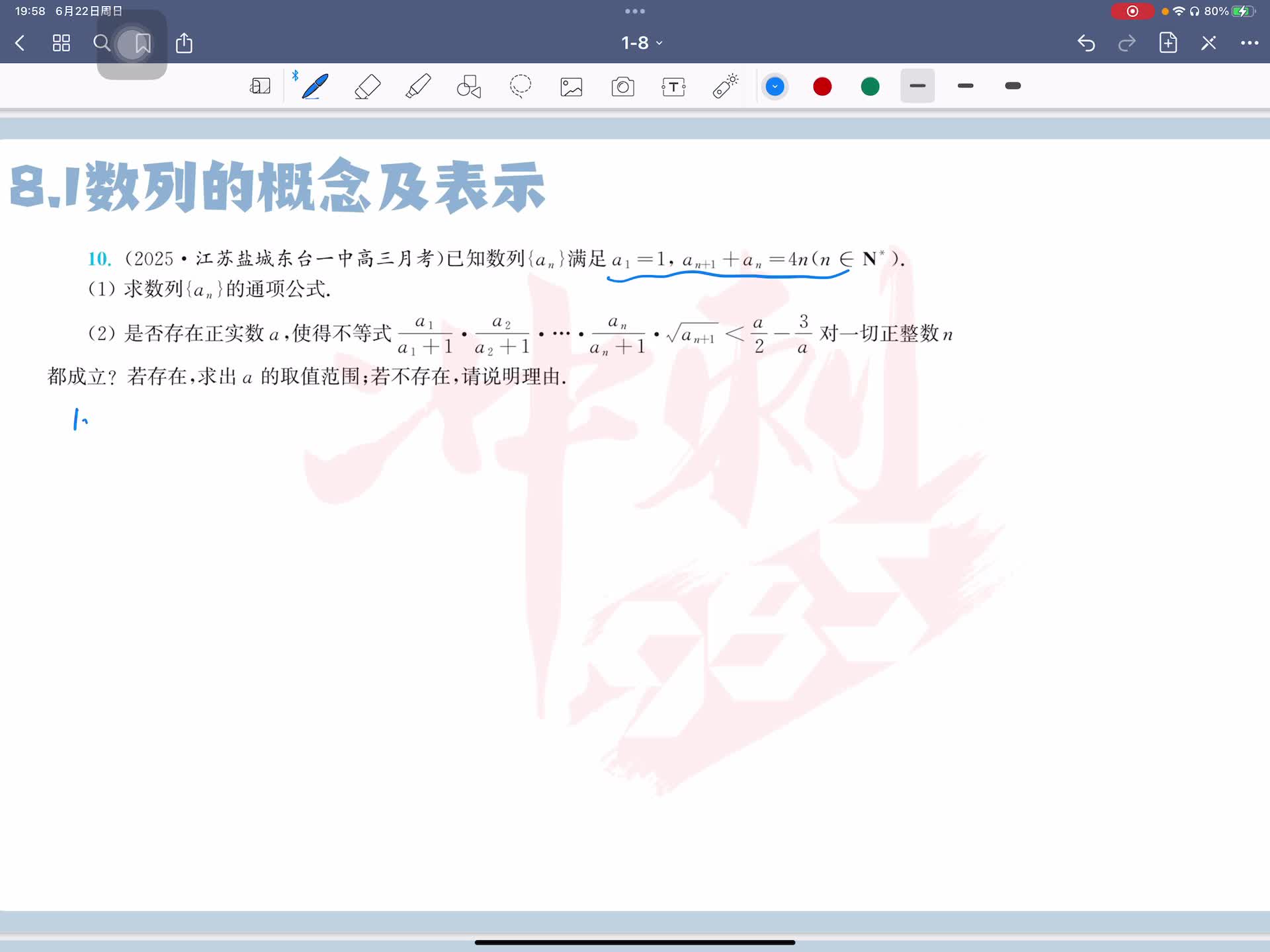Select the highlighter tool
This screenshot has width=1270, height=952.
point(418,87)
